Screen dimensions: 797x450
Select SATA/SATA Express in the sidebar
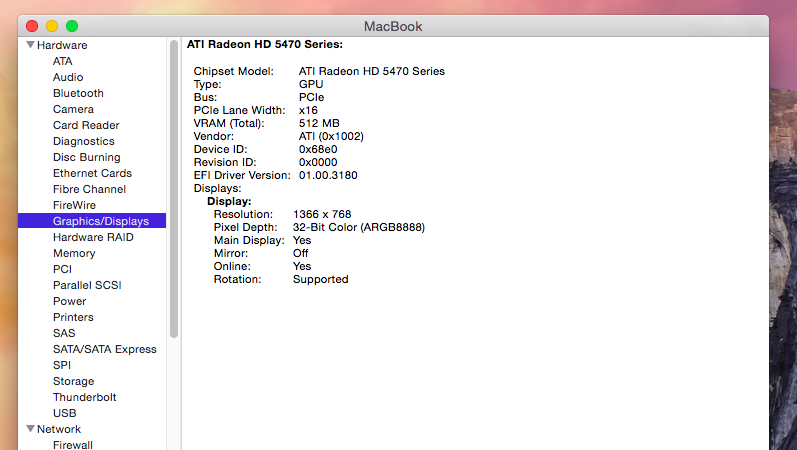[x=104, y=349]
